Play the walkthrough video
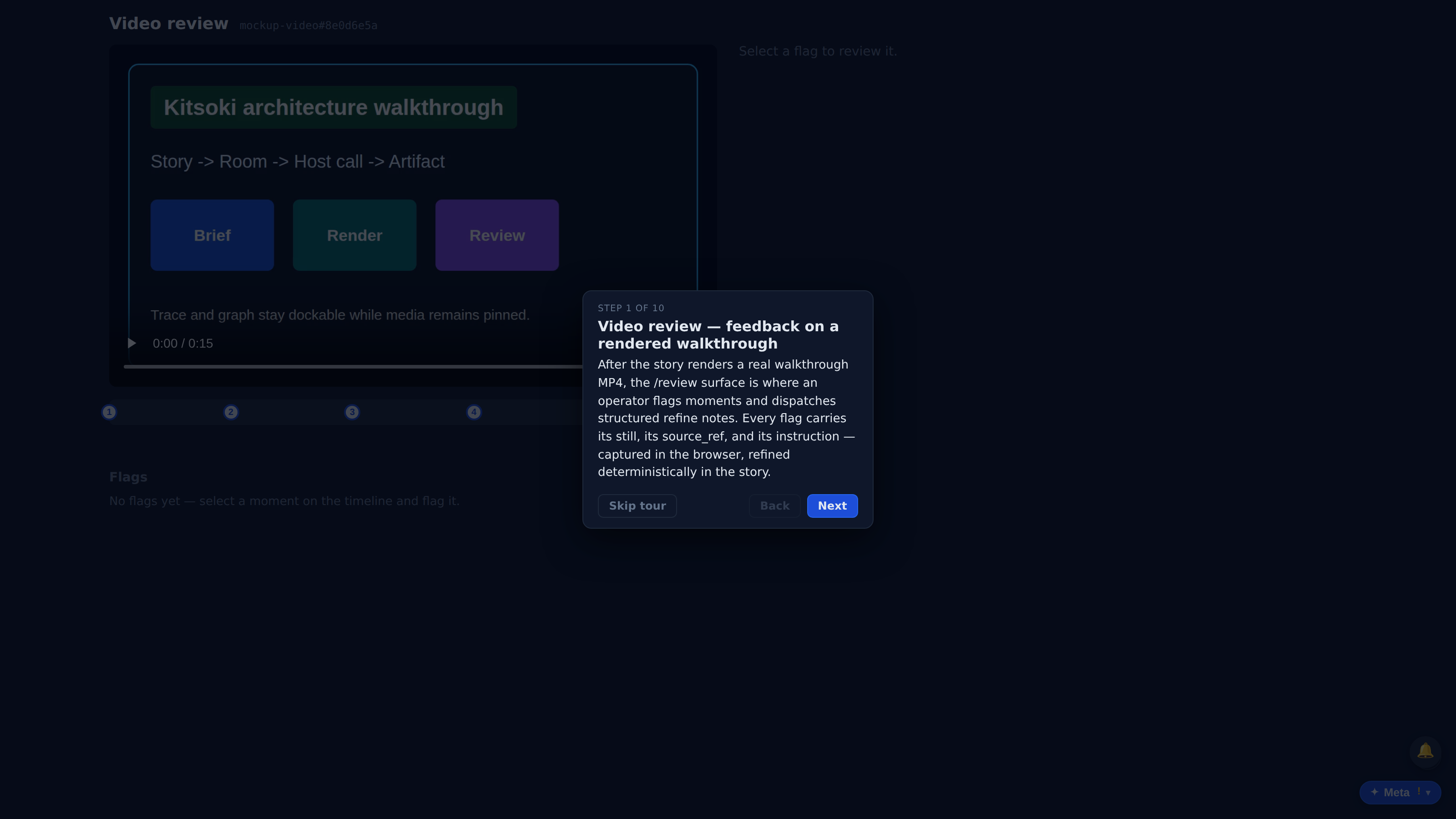Image resolution: width=1456 pixels, height=819 pixels. pos(131,343)
